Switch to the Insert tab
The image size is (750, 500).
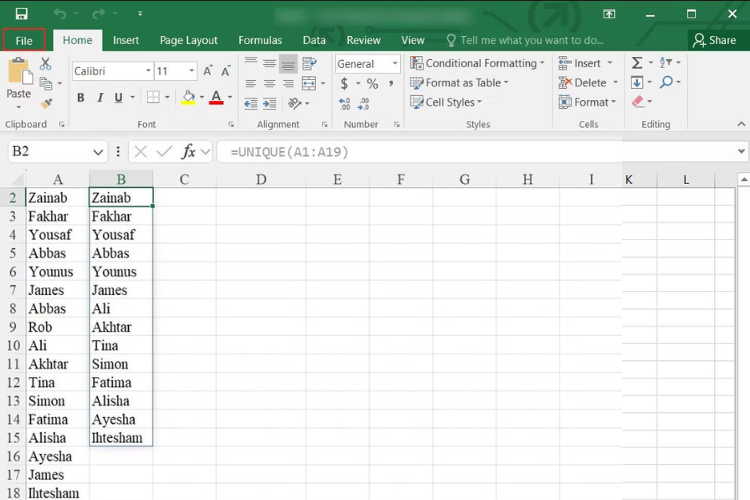(x=126, y=40)
